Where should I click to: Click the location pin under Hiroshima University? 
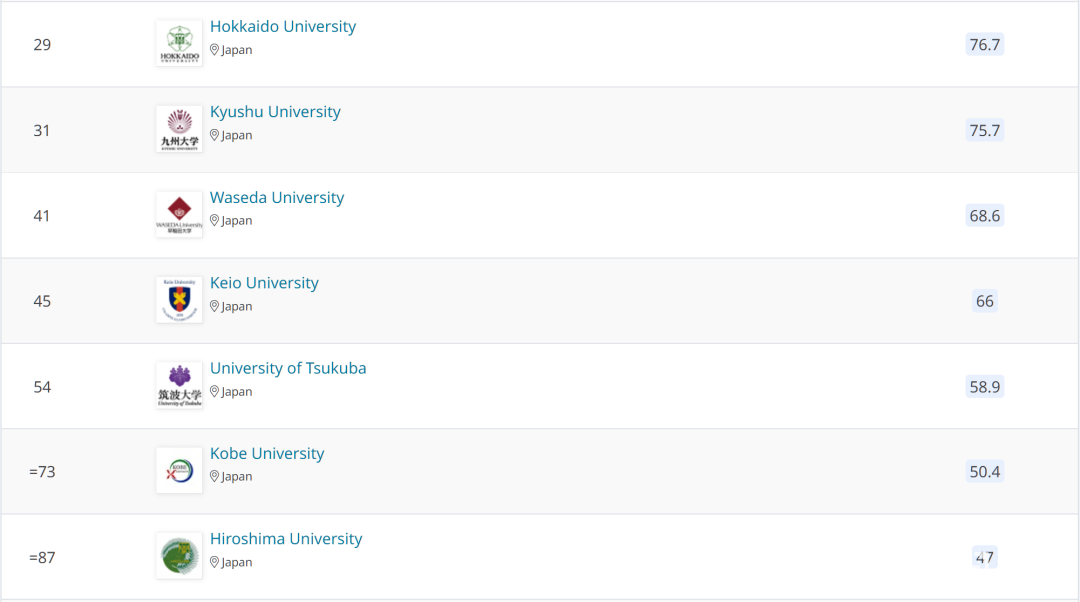pos(214,562)
